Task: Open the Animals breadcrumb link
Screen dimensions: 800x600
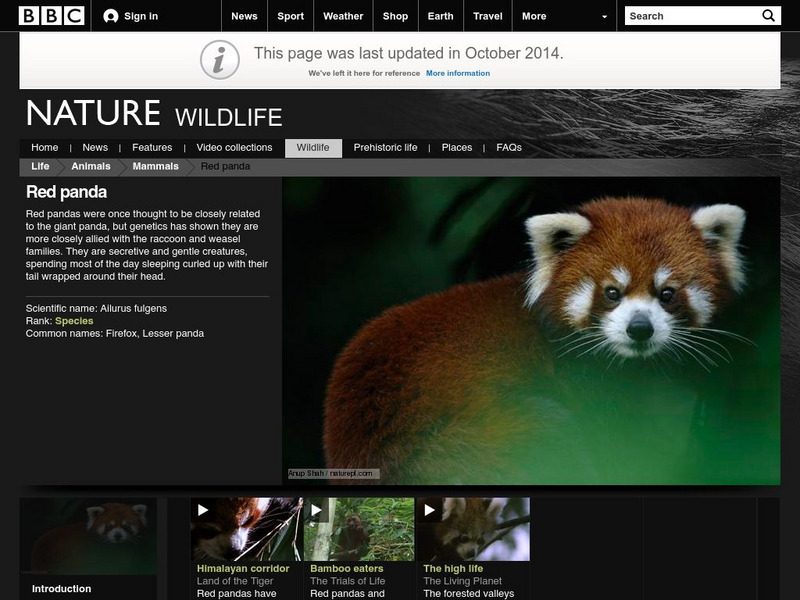Action: (x=90, y=166)
